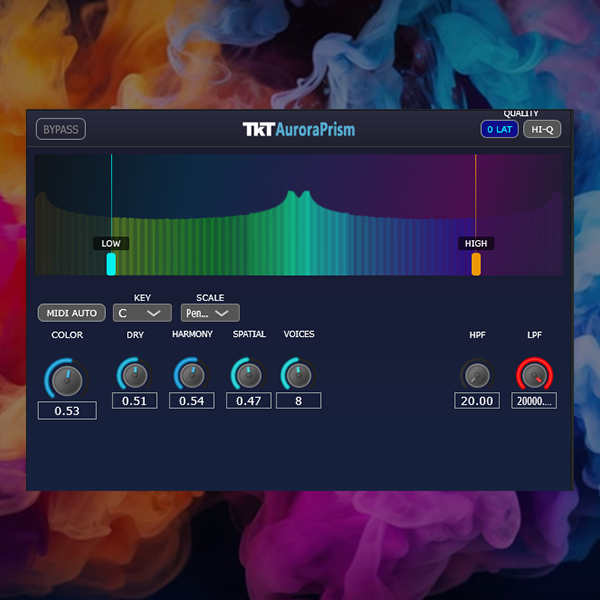Click the HIGH marker label
The height and width of the screenshot is (600, 600).
pyautogui.click(x=476, y=243)
